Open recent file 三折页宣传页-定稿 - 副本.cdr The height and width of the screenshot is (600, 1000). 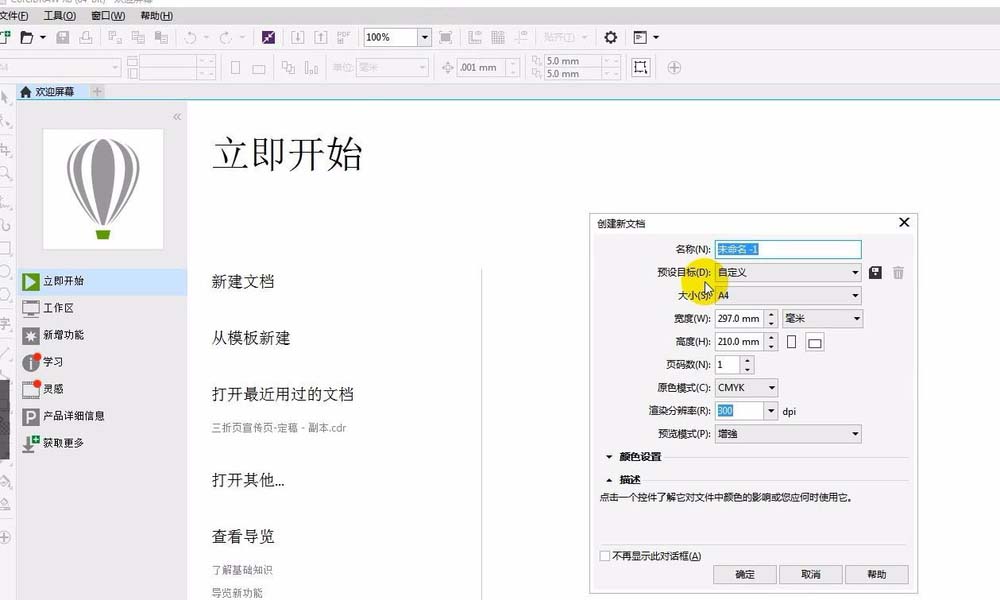pyautogui.click(x=279, y=428)
